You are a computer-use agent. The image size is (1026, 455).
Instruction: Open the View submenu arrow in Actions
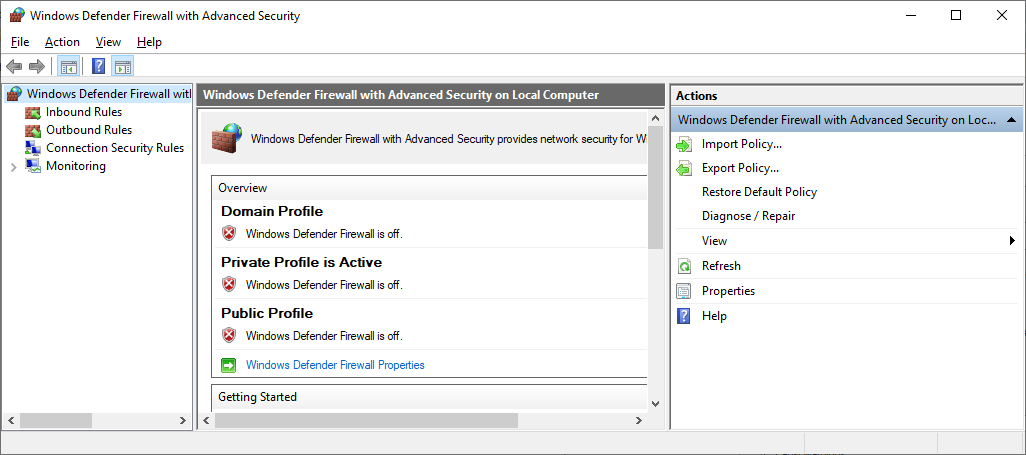(x=1012, y=241)
